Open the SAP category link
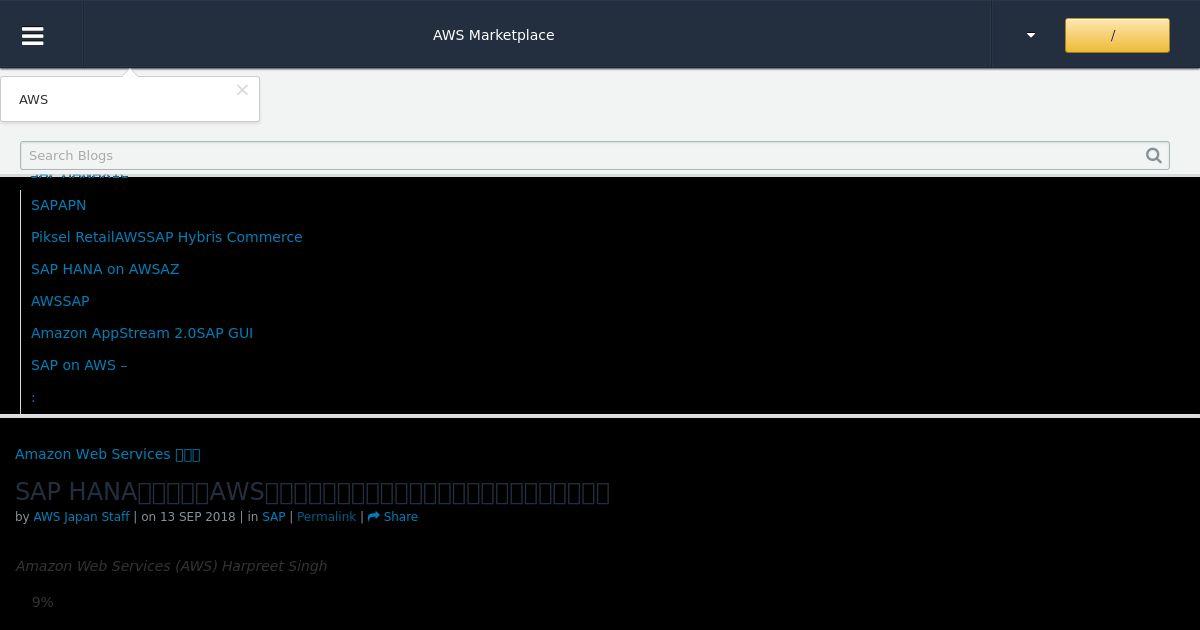The image size is (1200, 630). coord(274,517)
